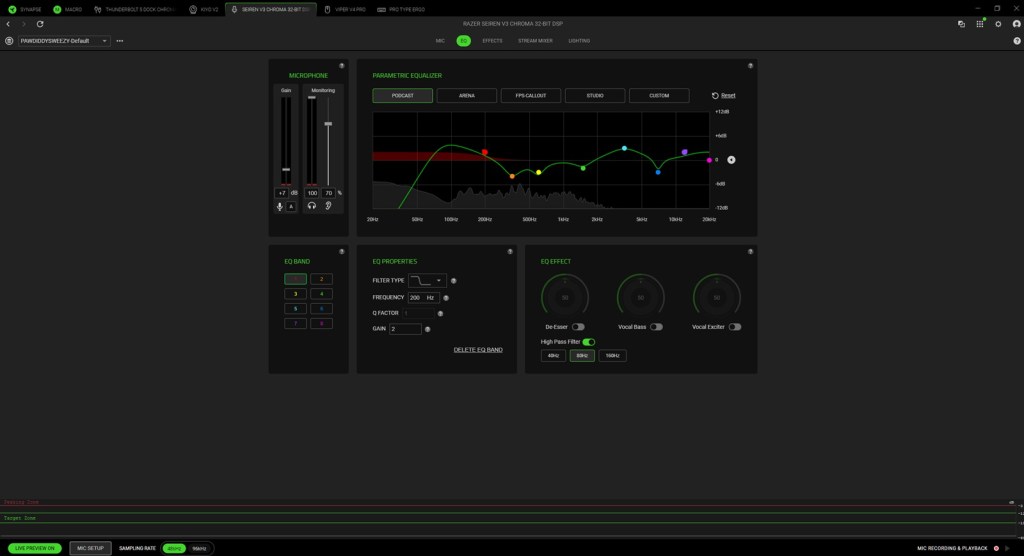Select the EQ section

tap(464, 41)
